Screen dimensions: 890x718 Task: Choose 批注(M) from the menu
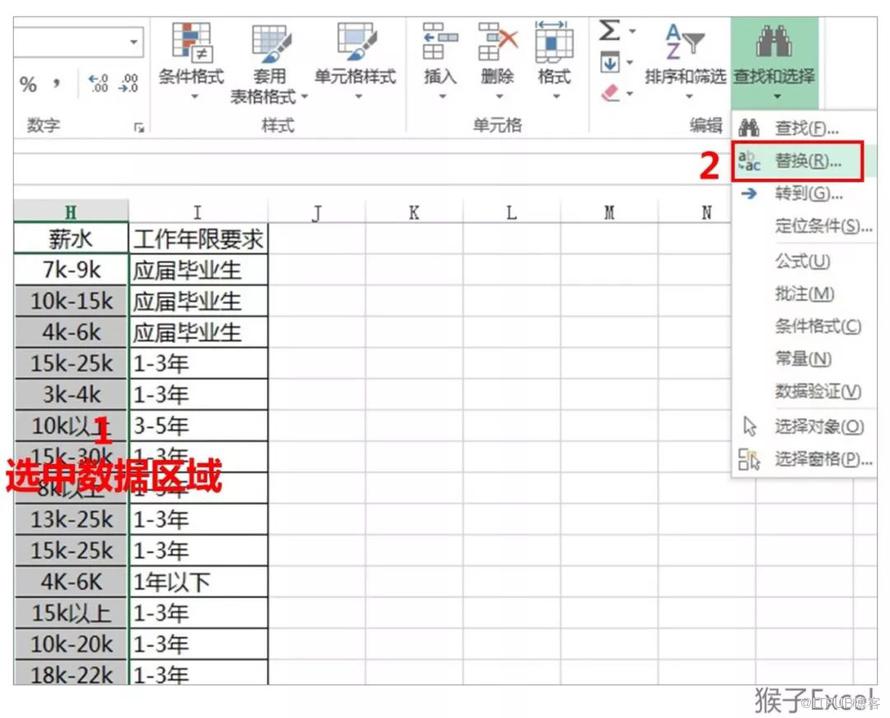click(803, 293)
